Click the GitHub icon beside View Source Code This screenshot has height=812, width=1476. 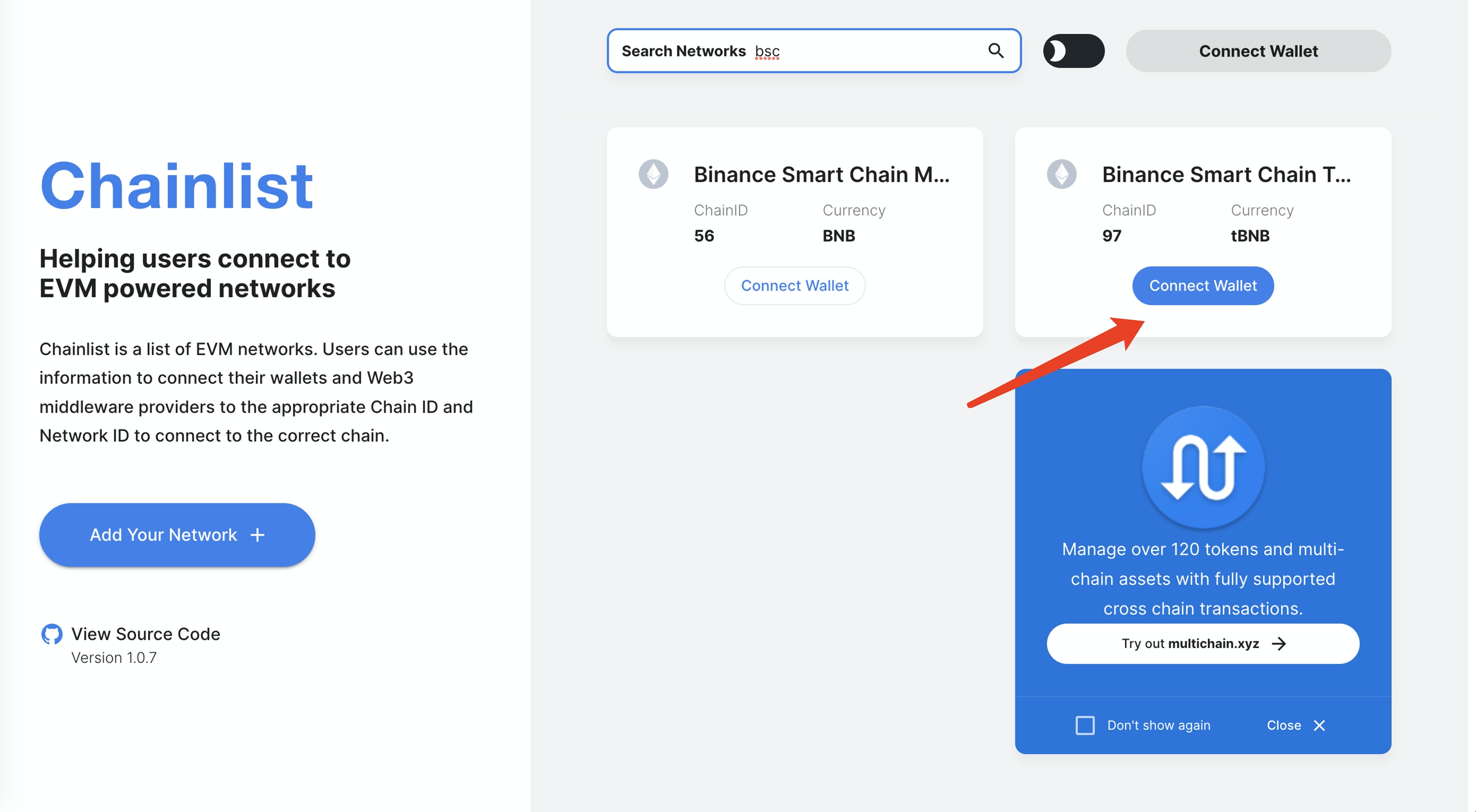pyautogui.click(x=52, y=634)
